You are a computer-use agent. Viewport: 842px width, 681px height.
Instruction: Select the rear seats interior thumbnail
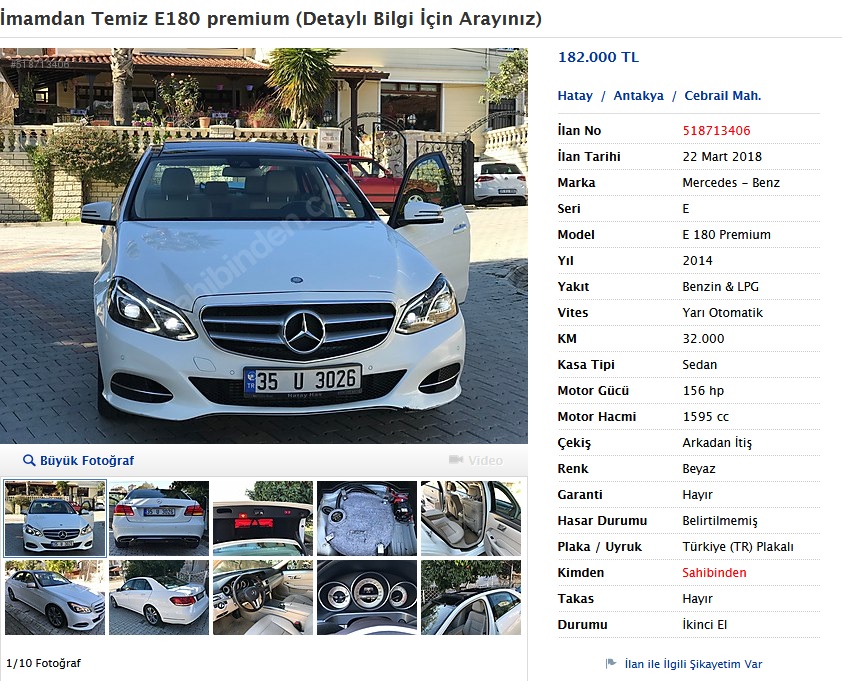[x=471, y=518]
